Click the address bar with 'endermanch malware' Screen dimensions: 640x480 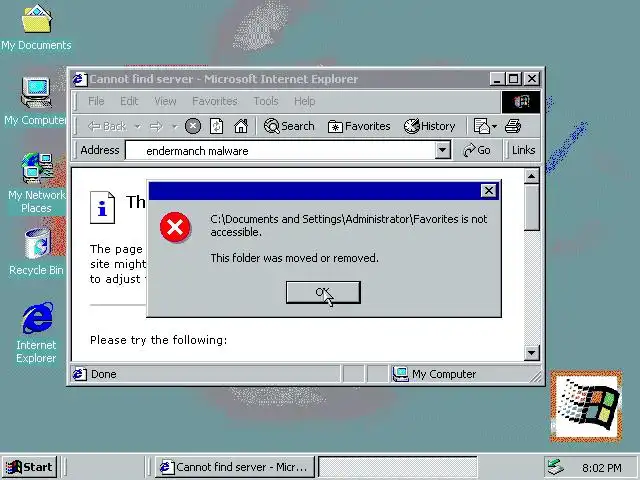[280, 151]
